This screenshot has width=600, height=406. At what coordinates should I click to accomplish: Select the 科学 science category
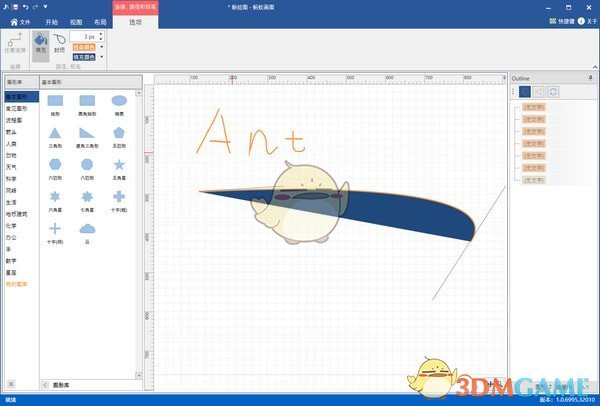point(11,179)
